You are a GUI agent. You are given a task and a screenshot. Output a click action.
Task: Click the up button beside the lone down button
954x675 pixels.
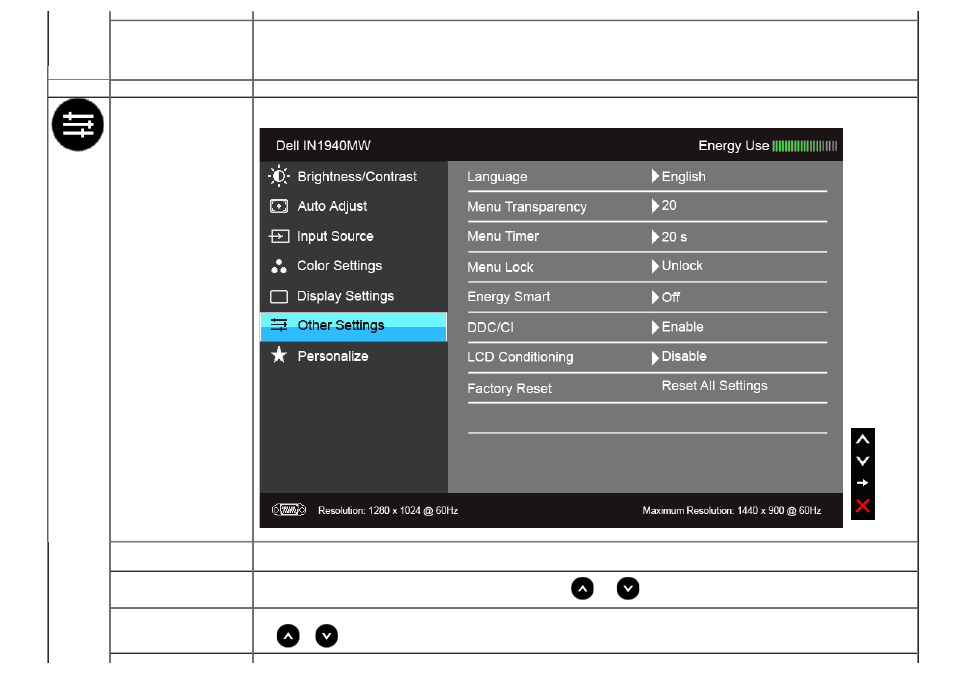point(582,589)
